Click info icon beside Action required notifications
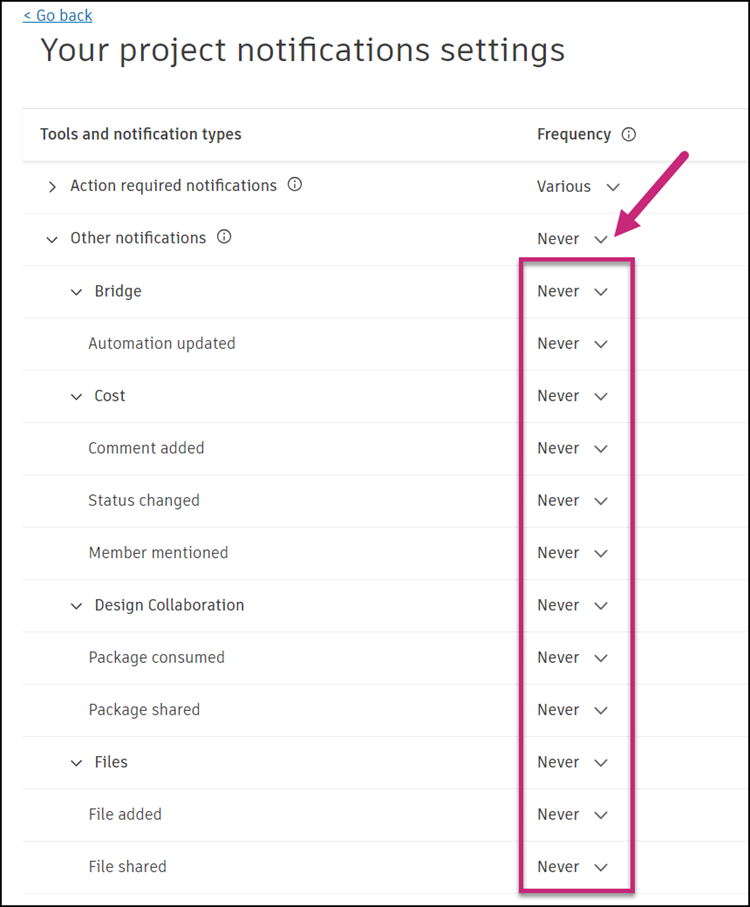 click(294, 185)
